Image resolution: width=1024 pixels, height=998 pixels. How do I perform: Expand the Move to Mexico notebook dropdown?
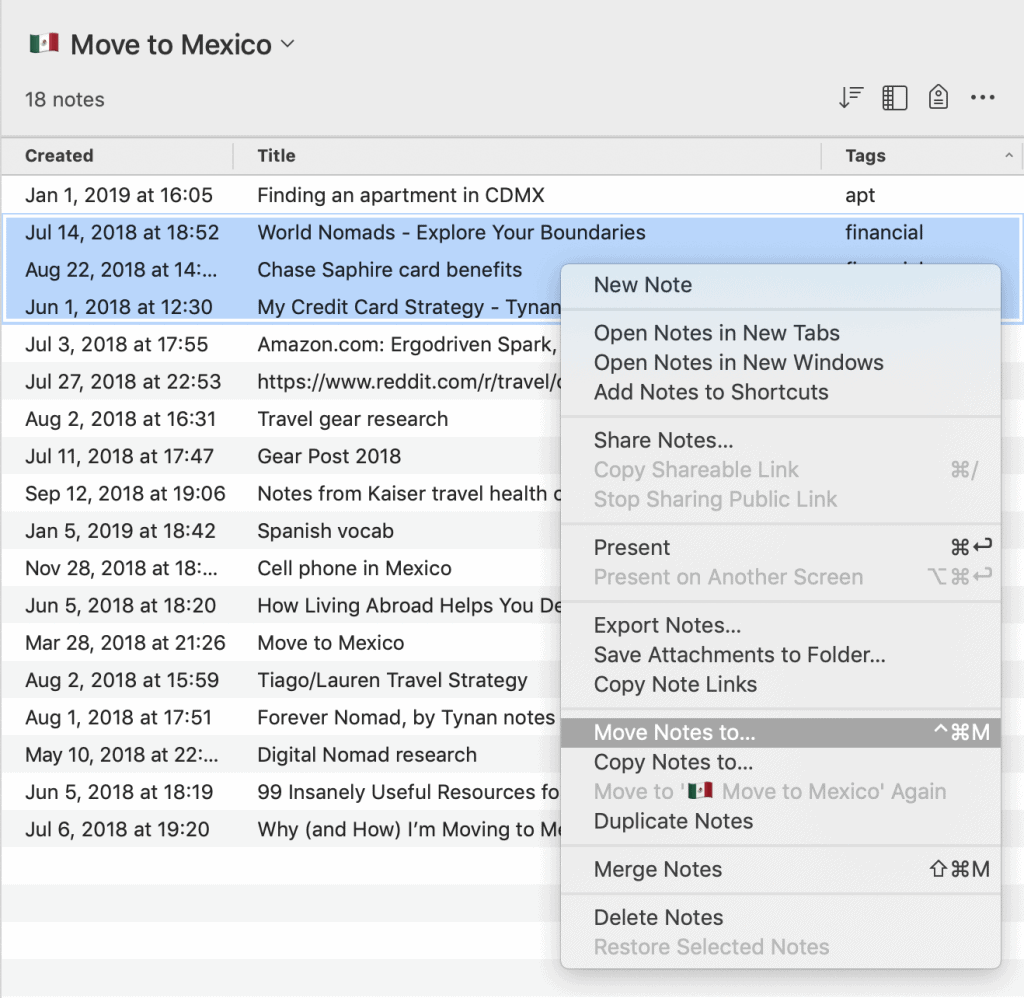click(288, 44)
